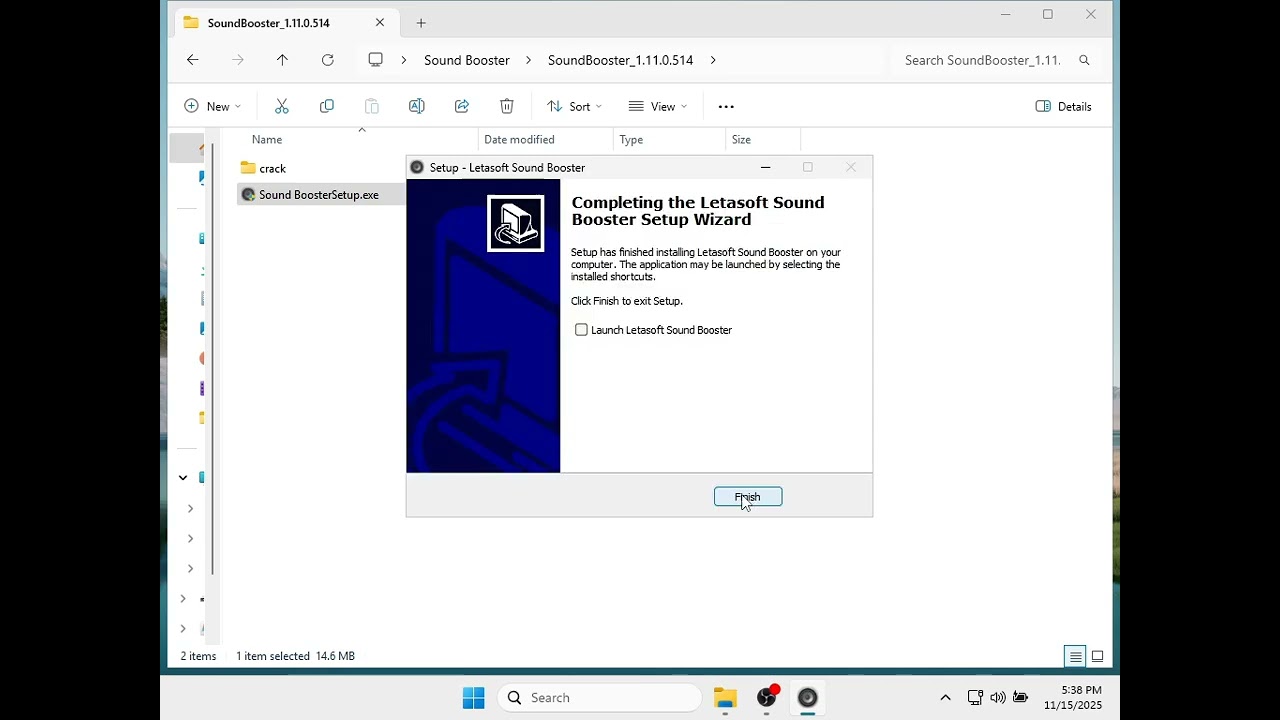This screenshot has width=1280, height=720.
Task: Select Sound Booster breadcrumb in address bar
Action: pyautogui.click(x=467, y=60)
